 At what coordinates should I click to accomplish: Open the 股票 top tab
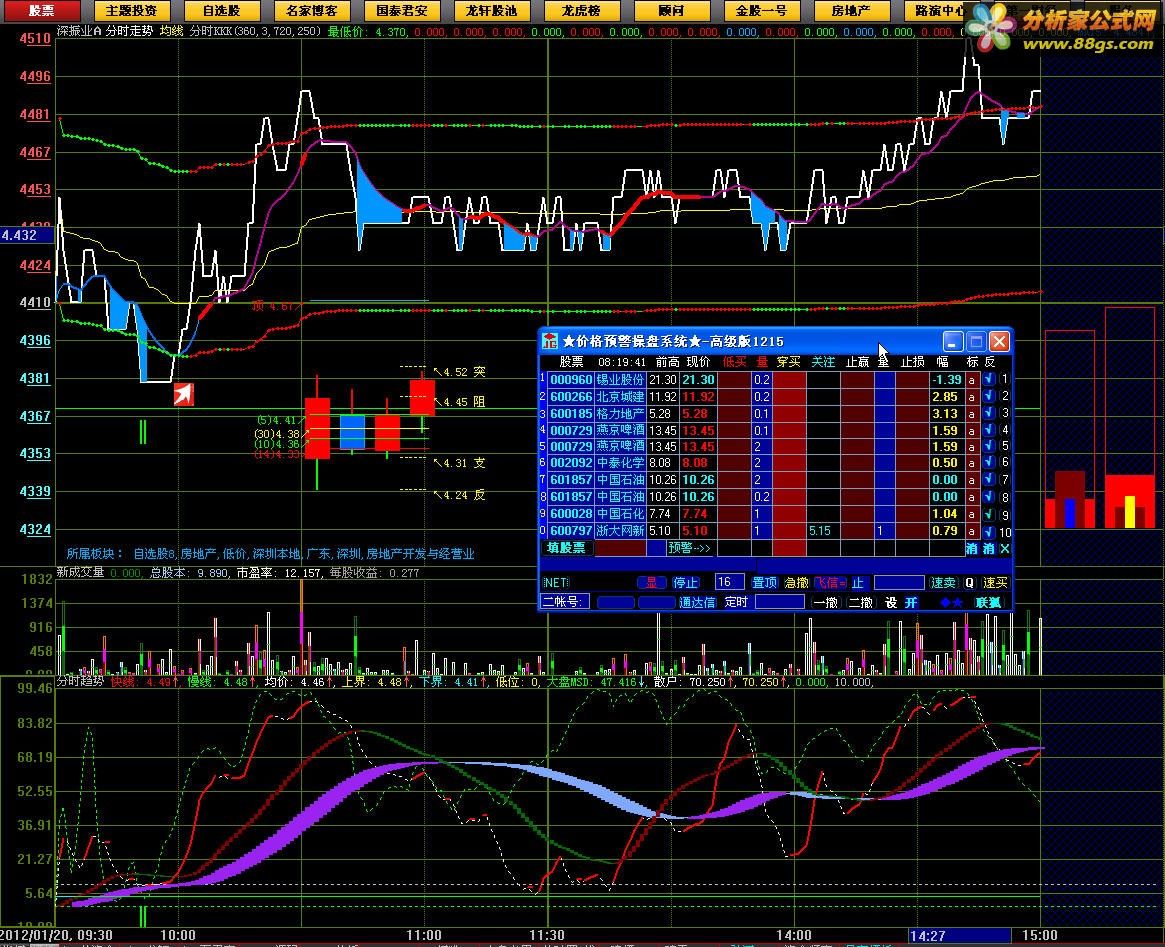tap(41, 10)
